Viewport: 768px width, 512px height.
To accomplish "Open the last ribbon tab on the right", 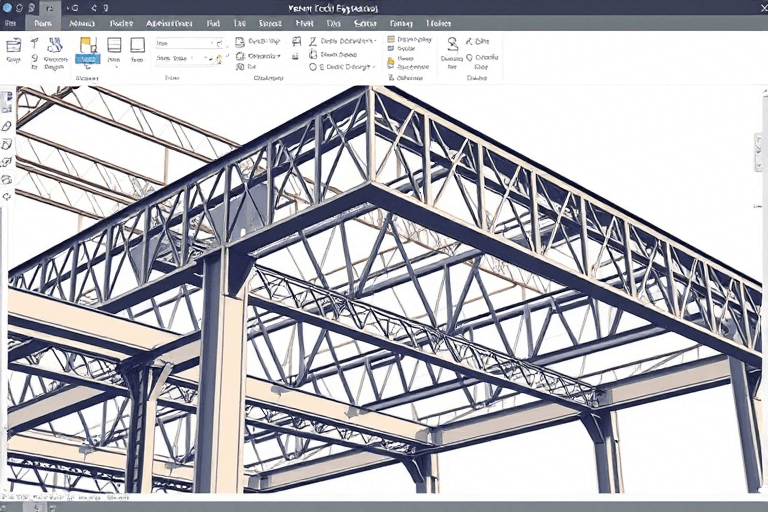I will (438, 22).
